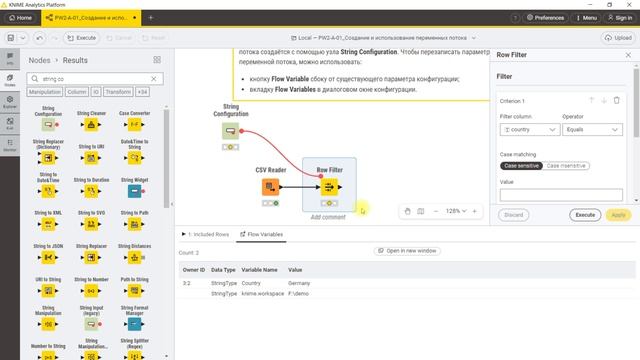Image resolution: width=640 pixels, height=360 pixels.
Task: Open the Home tab
Action: point(20,18)
